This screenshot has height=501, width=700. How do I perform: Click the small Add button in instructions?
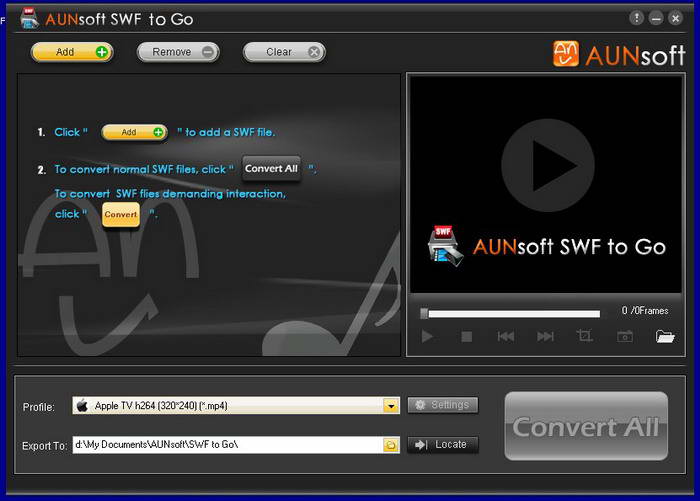pyautogui.click(x=135, y=133)
